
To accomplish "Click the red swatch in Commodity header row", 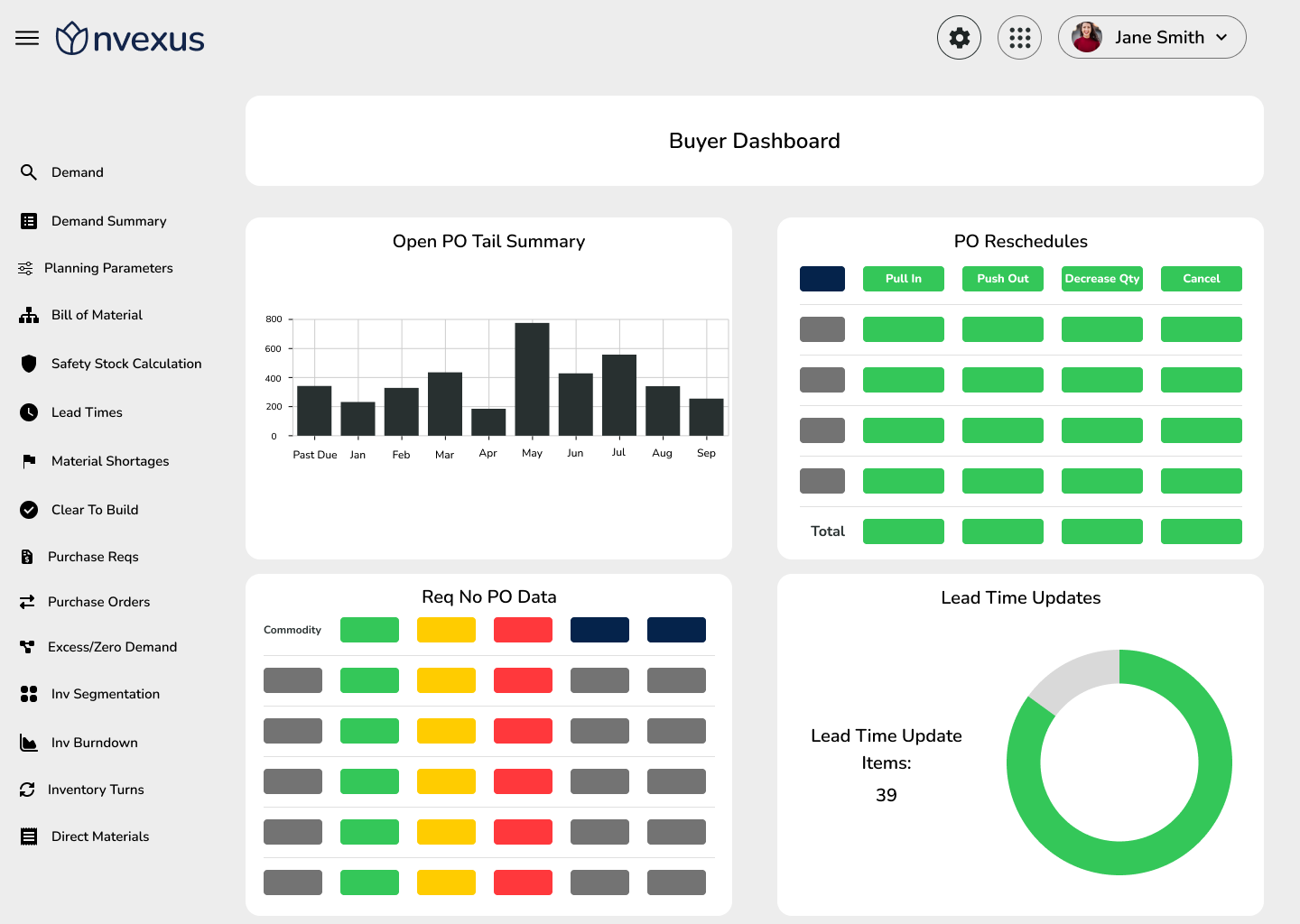I will point(523,630).
